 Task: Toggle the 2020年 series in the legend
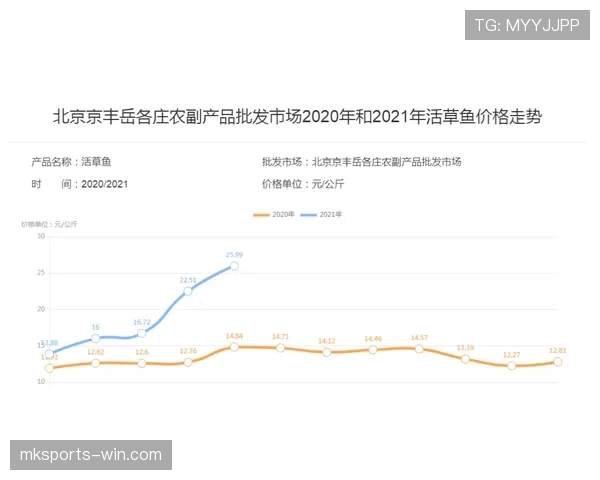point(274,214)
